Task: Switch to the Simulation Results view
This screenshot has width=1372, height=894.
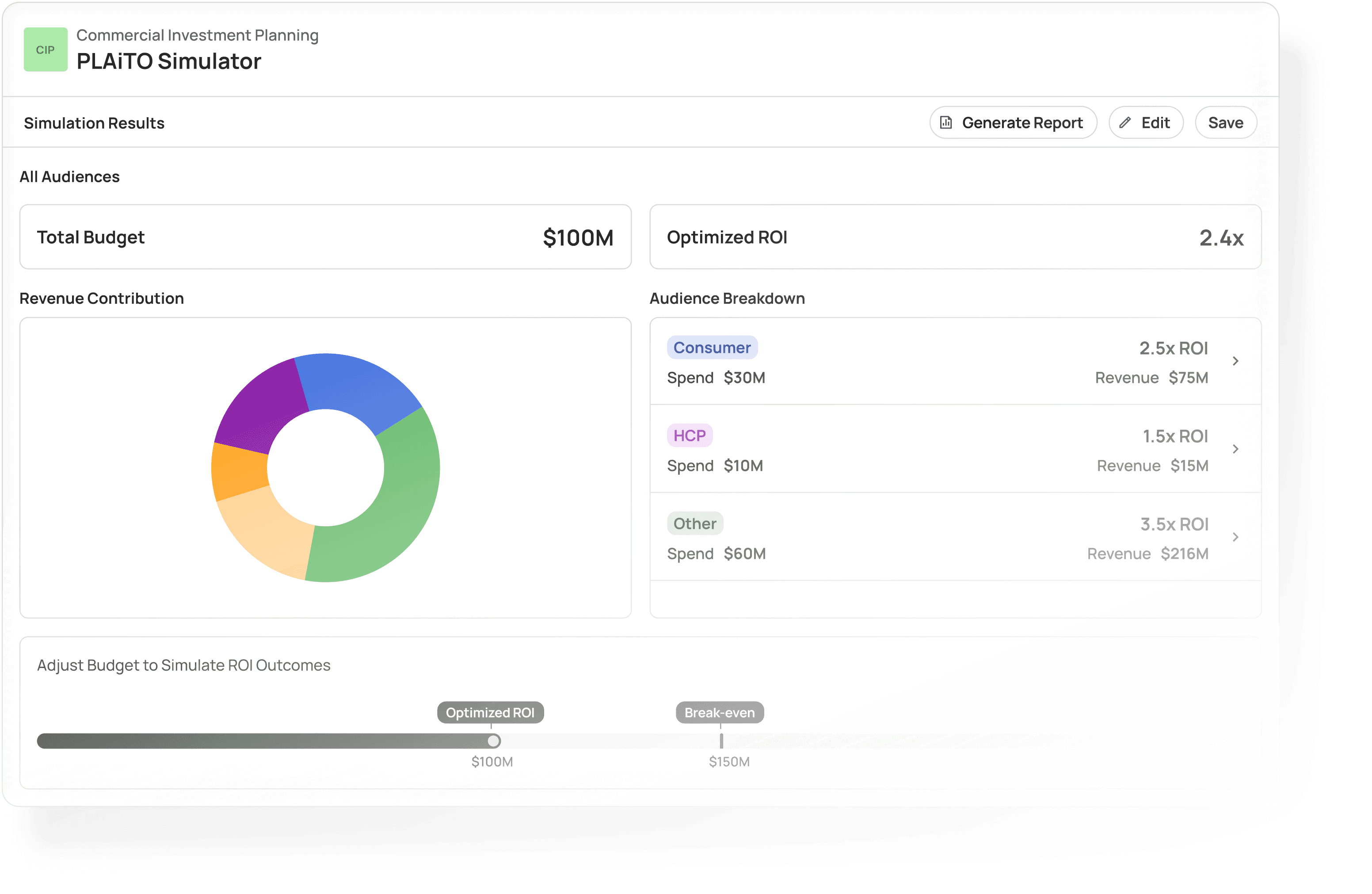Action: pos(95,122)
